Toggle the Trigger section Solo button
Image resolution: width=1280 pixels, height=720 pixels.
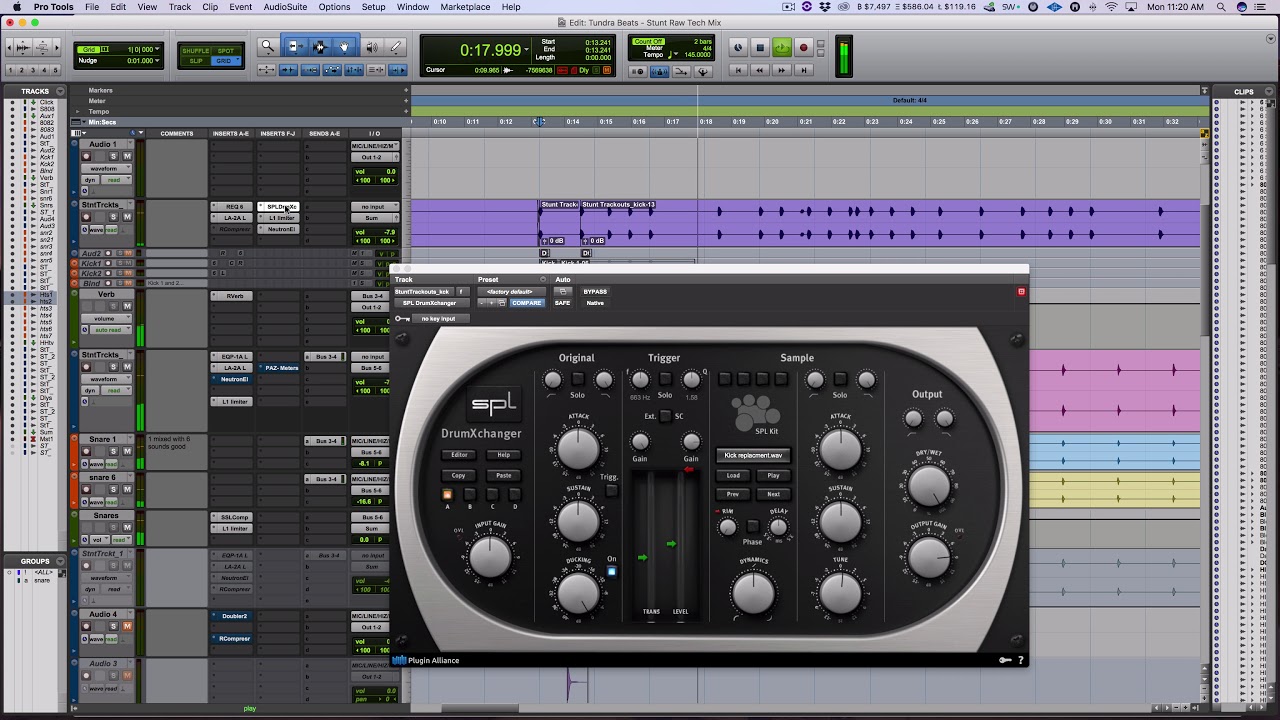click(665, 379)
